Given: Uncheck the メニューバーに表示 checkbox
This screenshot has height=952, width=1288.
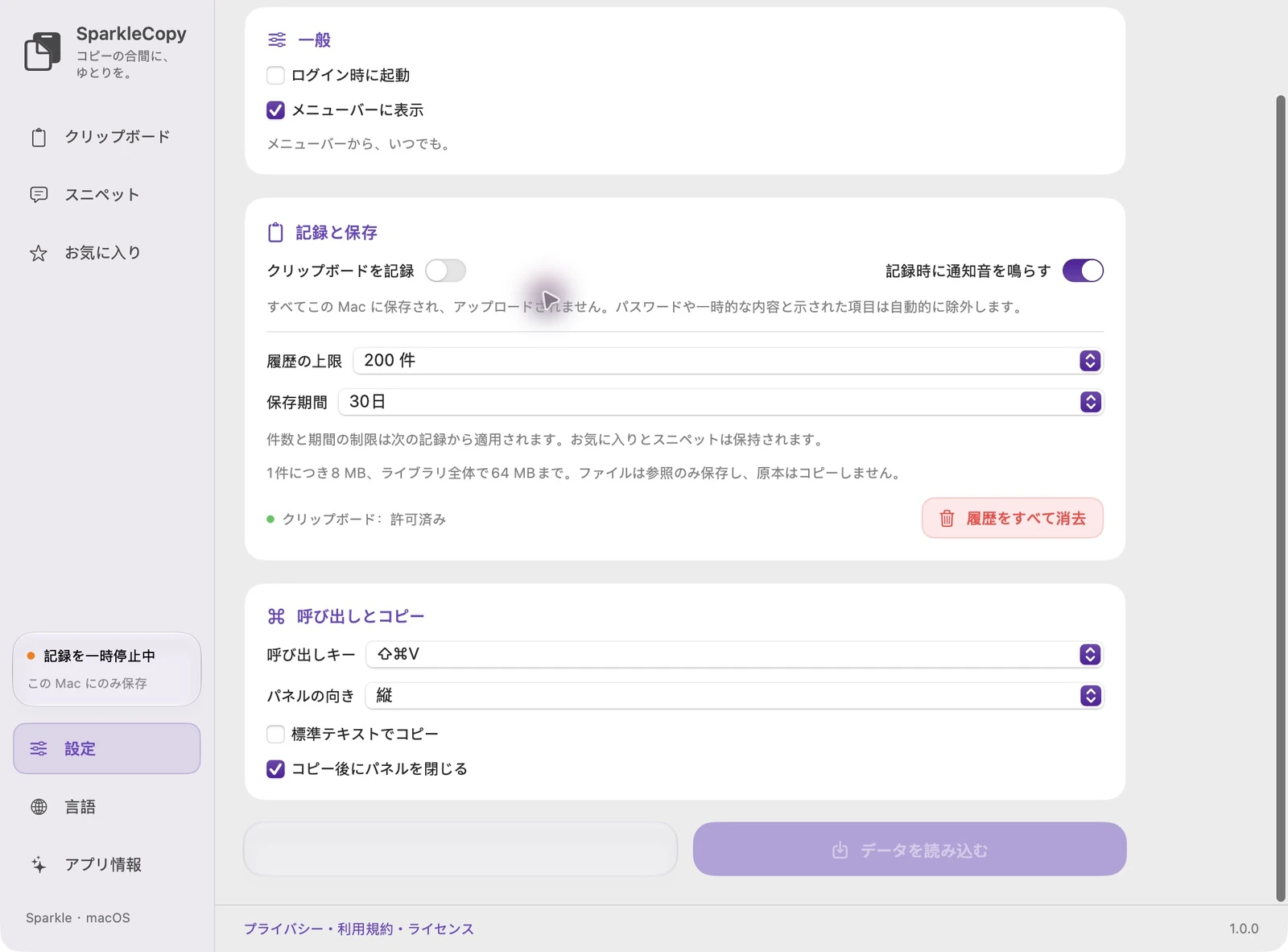Looking at the screenshot, I should pyautogui.click(x=275, y=110).
